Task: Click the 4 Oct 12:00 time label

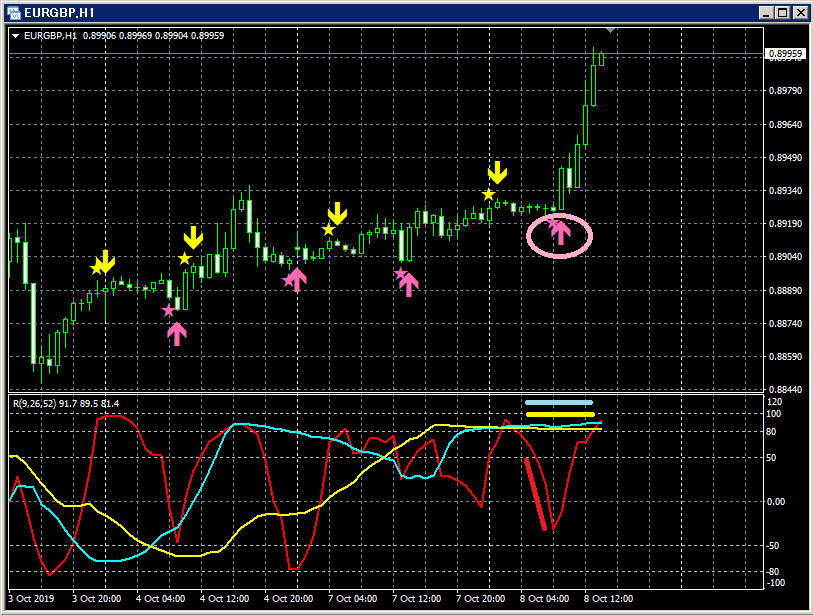Action: [225, 598]
